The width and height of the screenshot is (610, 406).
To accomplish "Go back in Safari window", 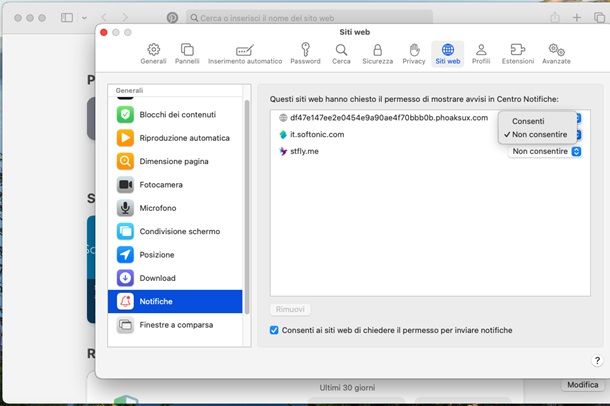I will coord(104,18).
